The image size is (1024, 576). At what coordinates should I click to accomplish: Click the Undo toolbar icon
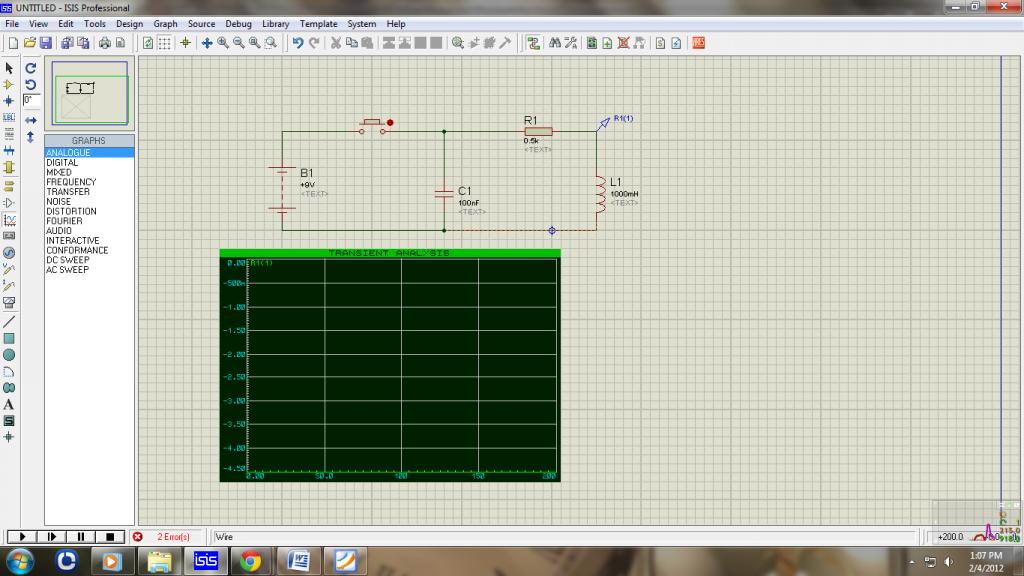pyautogui.click(x=298, y=43)
